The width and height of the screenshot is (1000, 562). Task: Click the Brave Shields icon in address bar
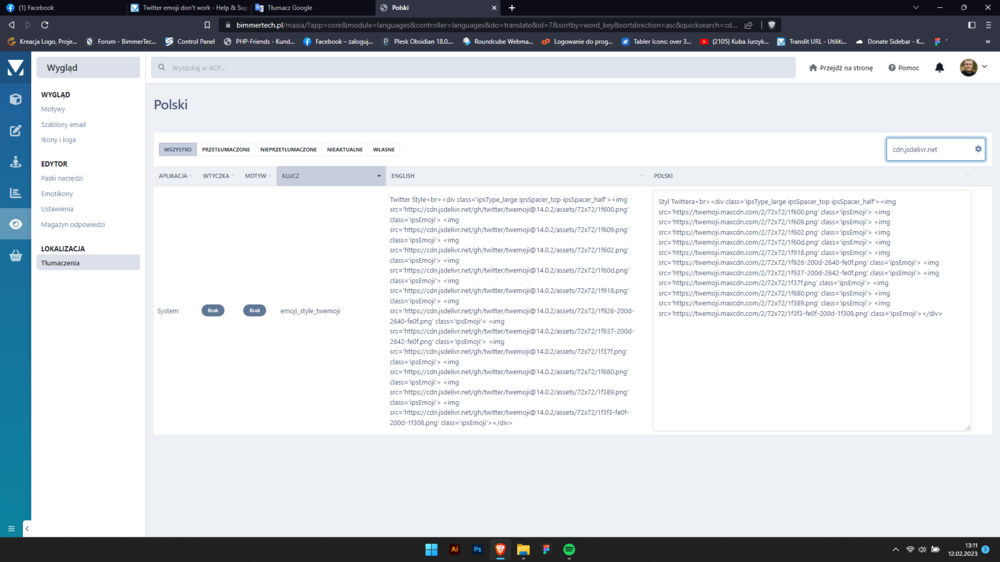click(771, 24)
